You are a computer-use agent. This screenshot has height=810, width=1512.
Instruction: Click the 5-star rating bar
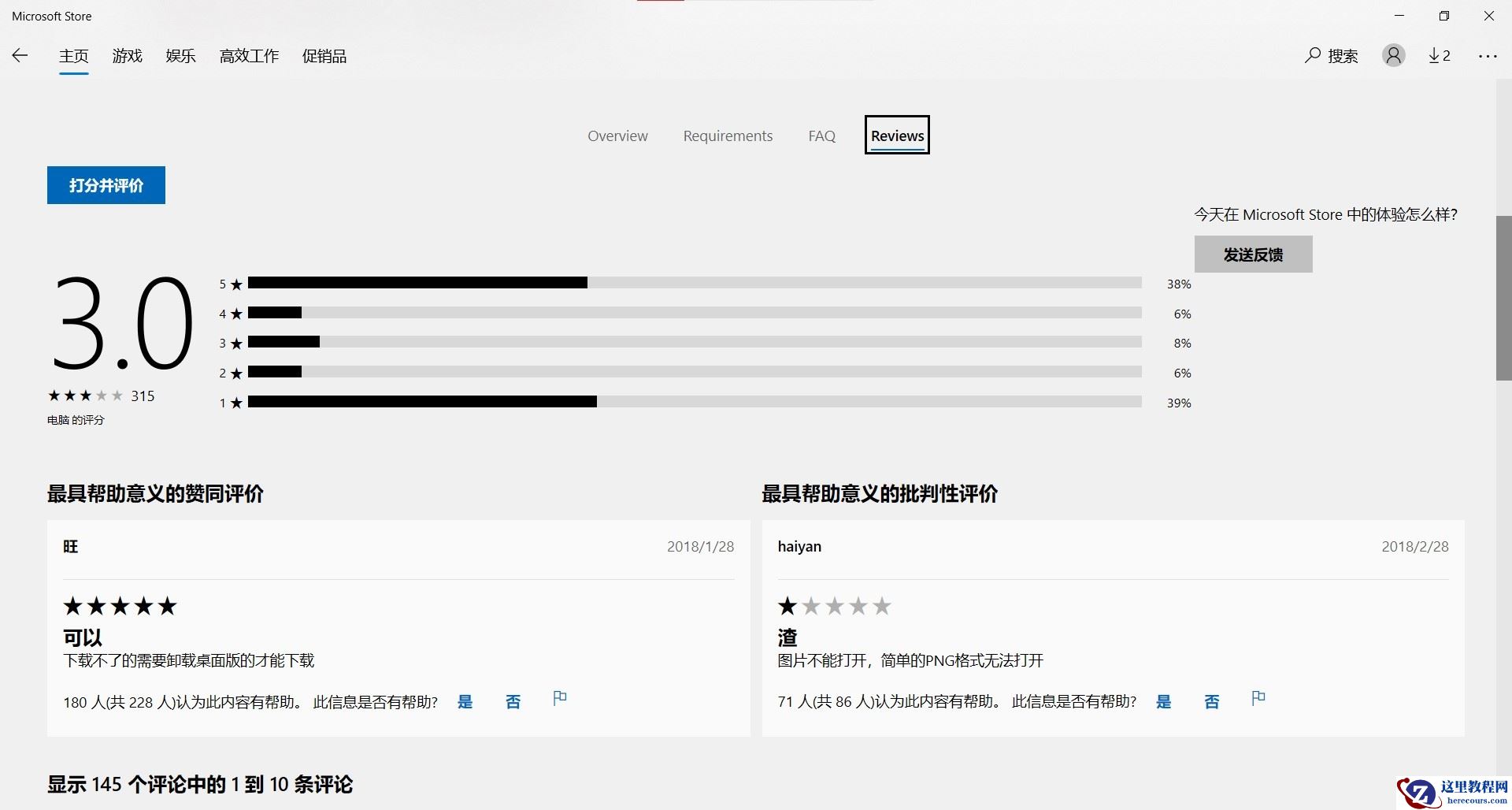[x=693, y=283]
